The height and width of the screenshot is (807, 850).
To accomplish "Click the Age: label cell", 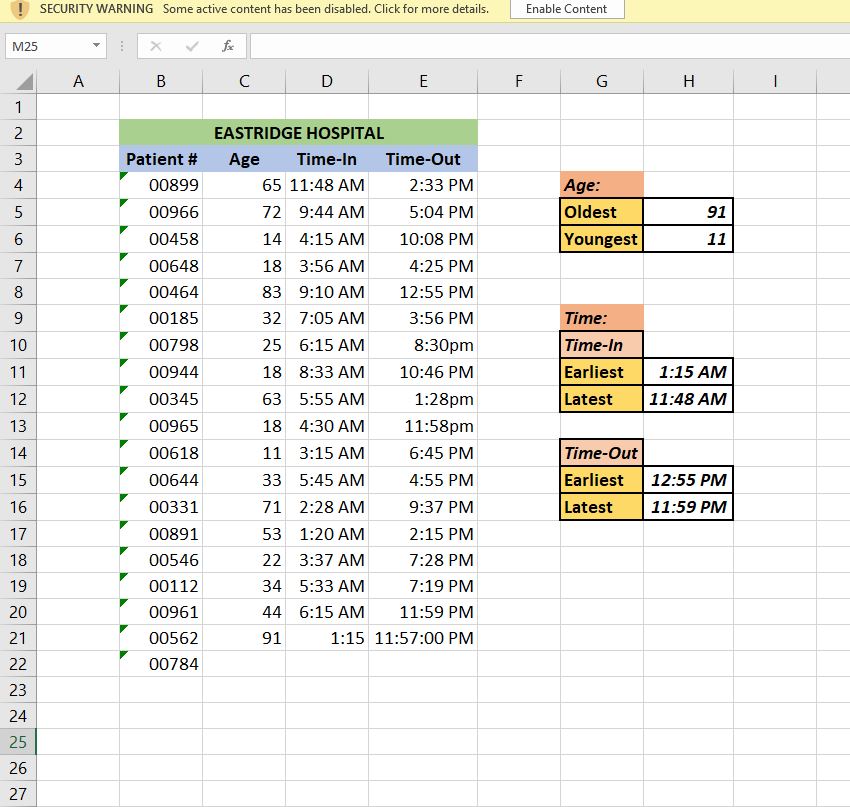I will pos(602,185).
